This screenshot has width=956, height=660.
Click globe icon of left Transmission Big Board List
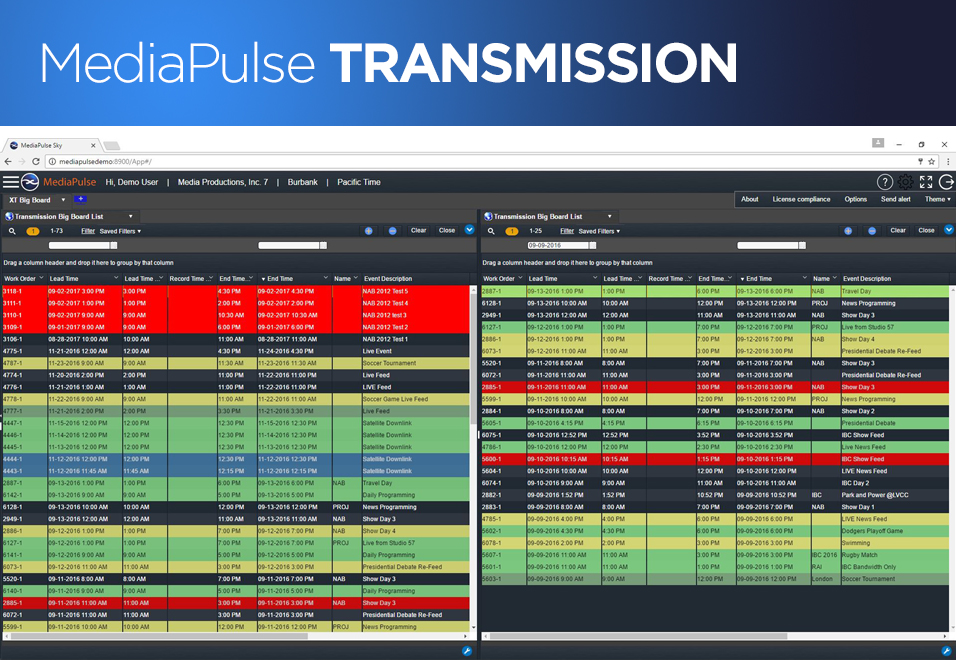point(9,216)
